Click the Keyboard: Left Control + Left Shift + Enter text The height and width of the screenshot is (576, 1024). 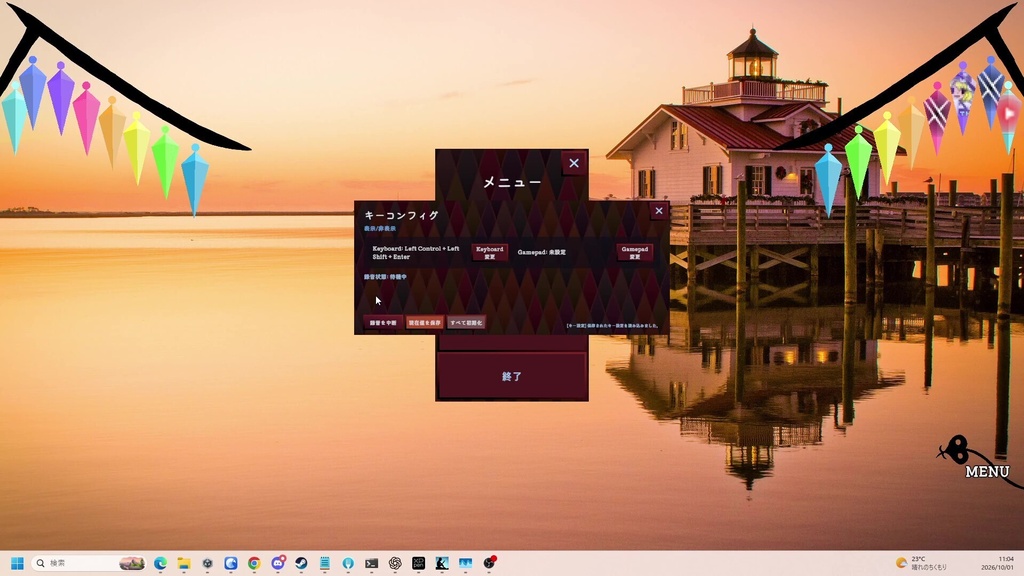[416, 253]
